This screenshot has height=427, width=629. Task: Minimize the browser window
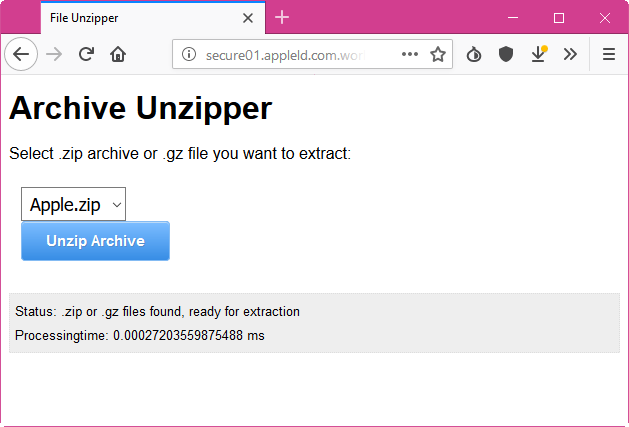(x=513, y=18)
